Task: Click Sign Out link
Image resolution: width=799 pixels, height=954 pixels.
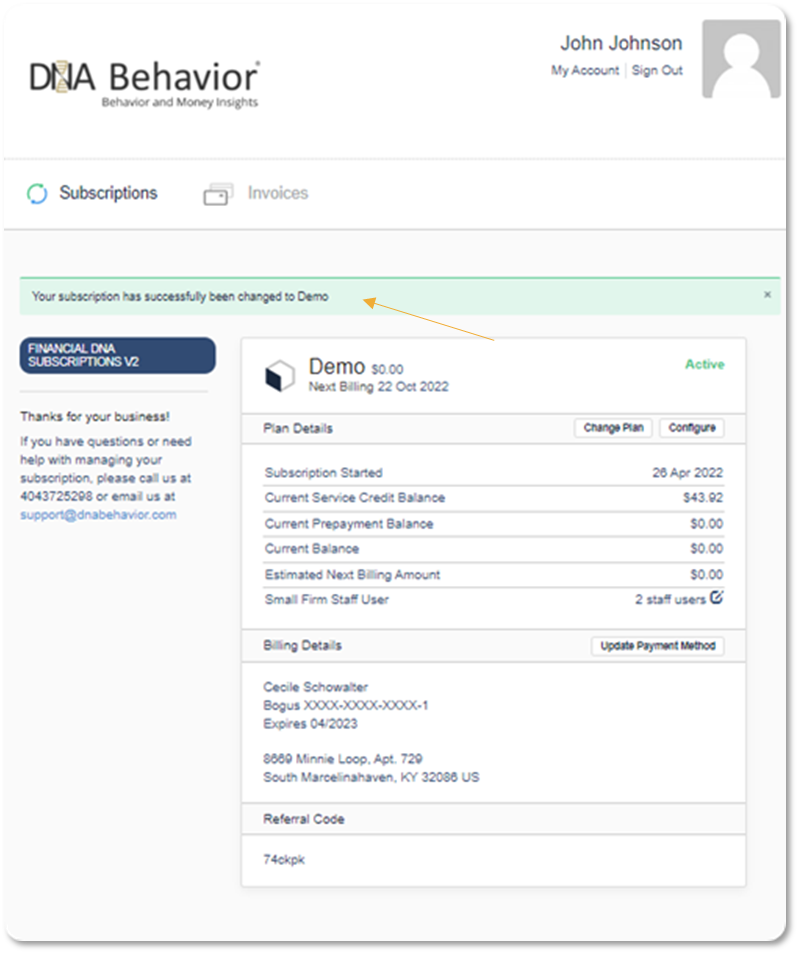Action: (657, 71)
